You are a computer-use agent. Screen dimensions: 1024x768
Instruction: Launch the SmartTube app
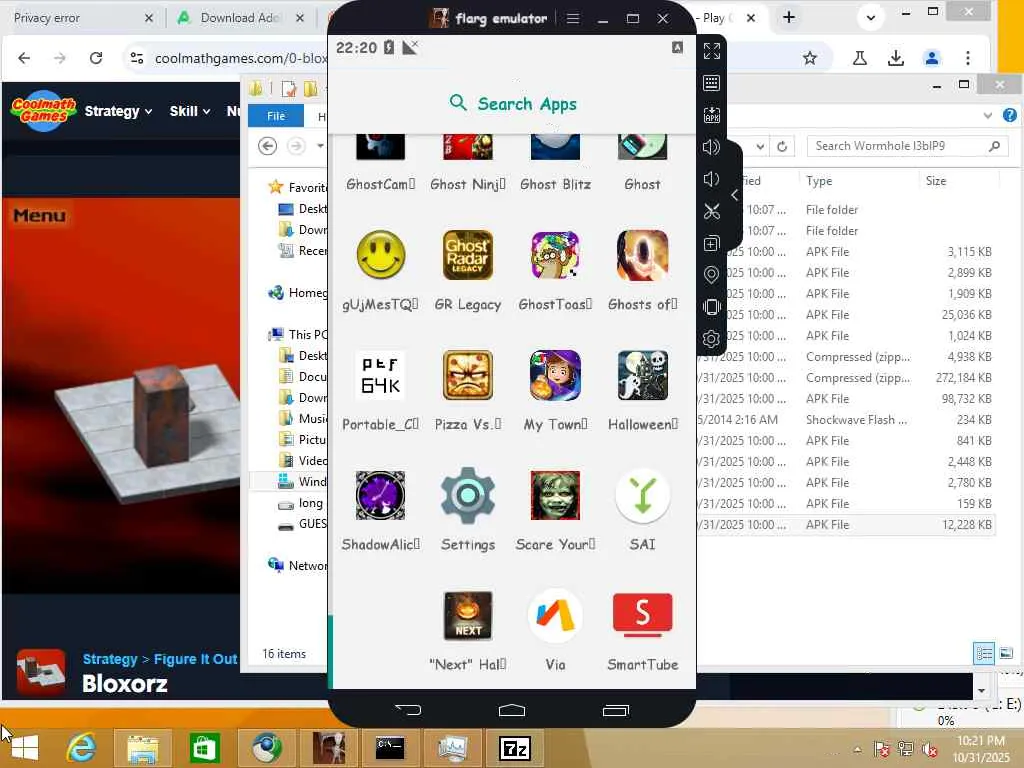coord(643,615)
